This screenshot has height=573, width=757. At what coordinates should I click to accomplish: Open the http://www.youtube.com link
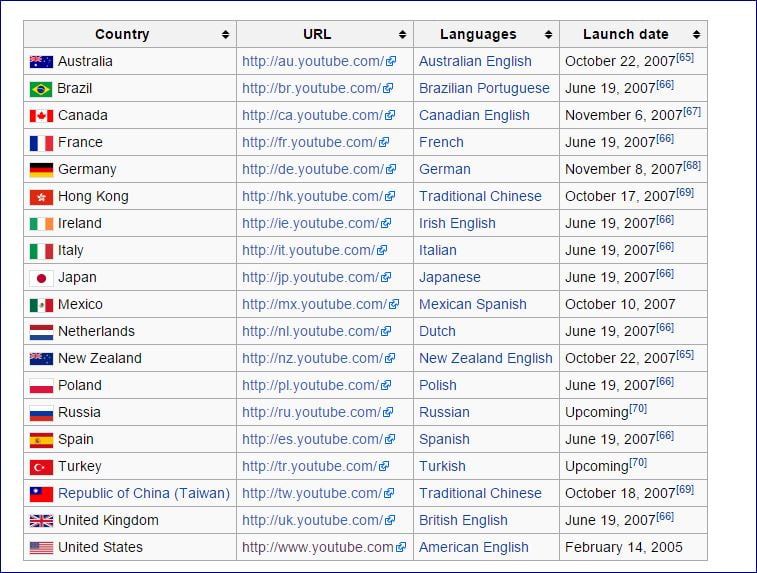(x=317, y=547)
